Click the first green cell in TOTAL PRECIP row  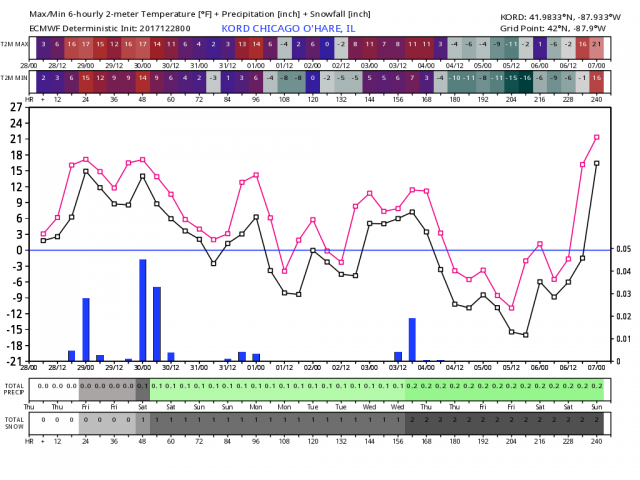pyautogui.click(x=157, y=385)
